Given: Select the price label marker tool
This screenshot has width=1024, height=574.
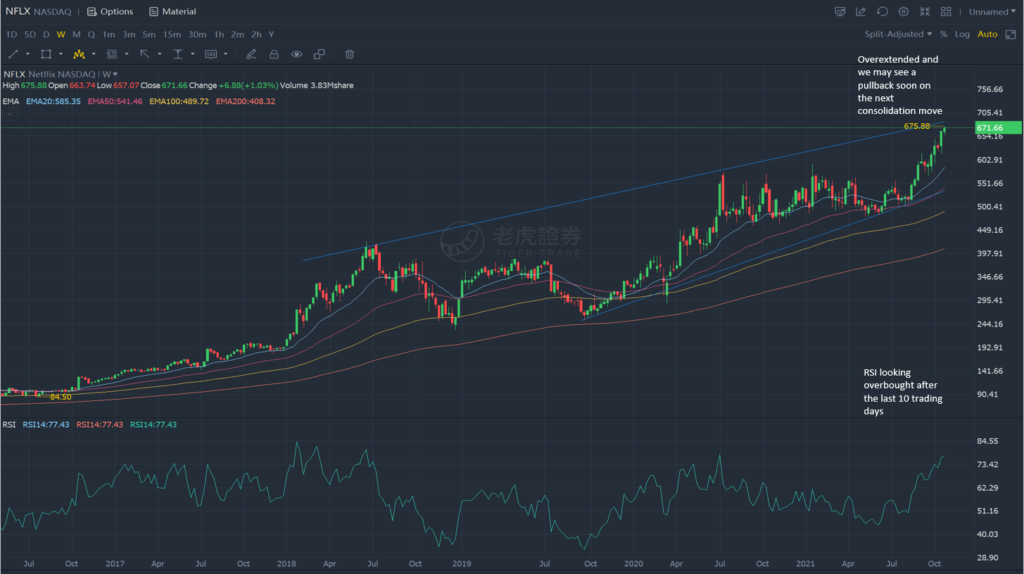Looking at the screenshot, I should 211,54.
